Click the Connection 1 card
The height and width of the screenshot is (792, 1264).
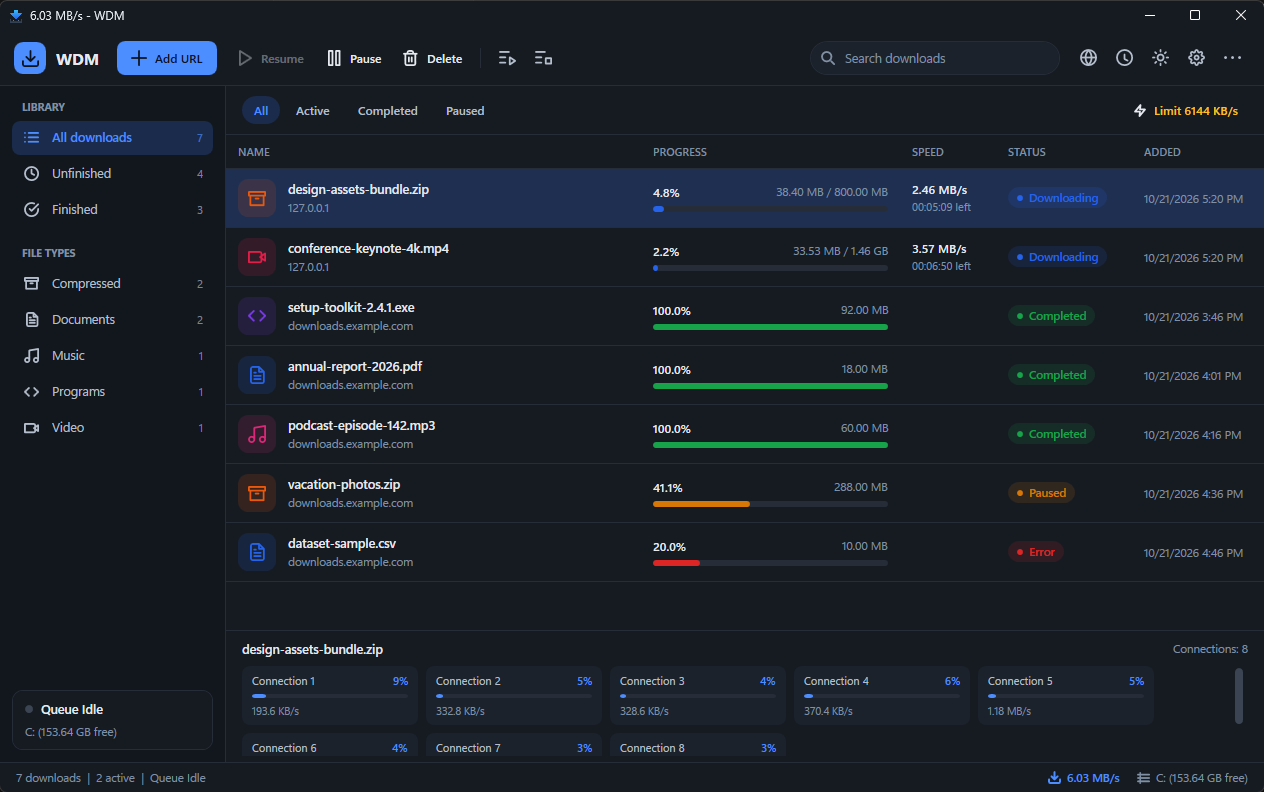(x=330, y=696)
